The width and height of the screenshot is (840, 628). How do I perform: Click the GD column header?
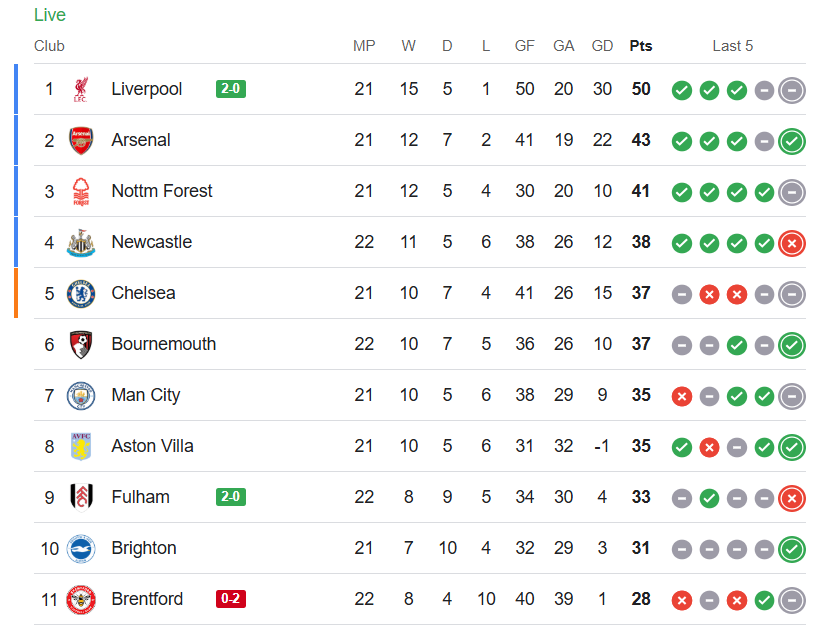coord(602,46)
